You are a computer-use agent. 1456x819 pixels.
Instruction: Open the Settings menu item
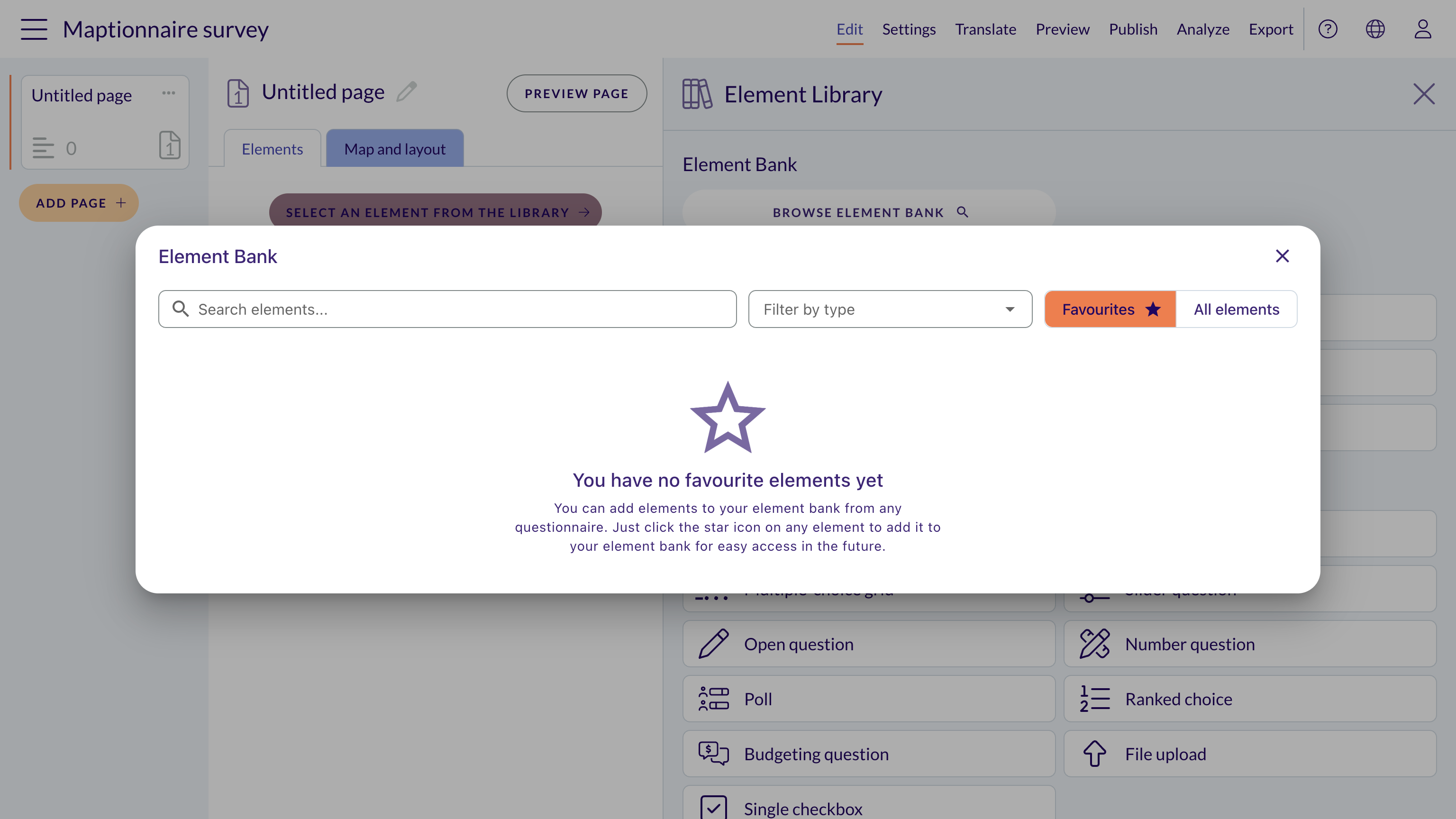pyautogui.click(x=909, y=29)
